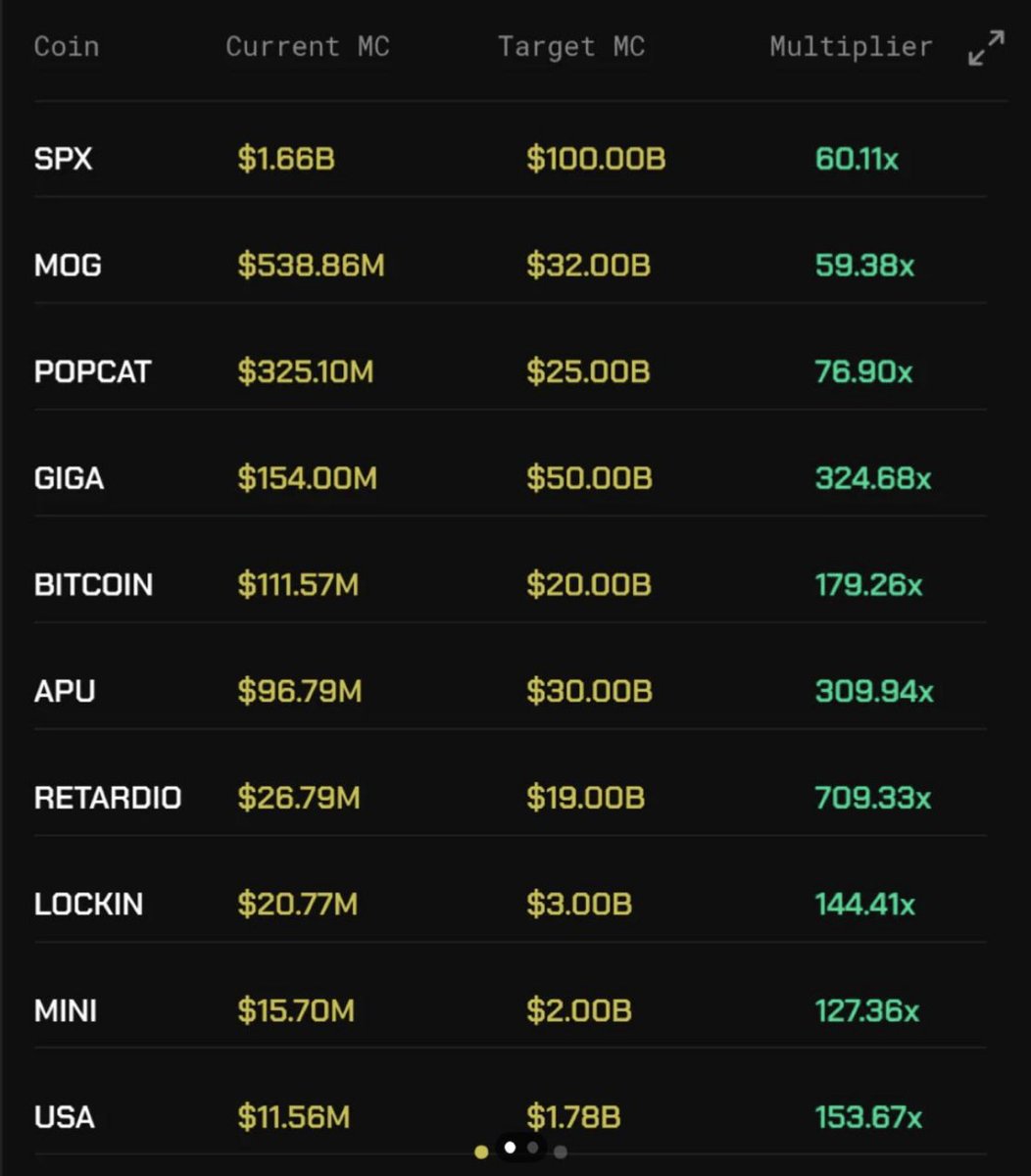Open the MOG coin entry
1031x1176 pixels.
[x=68, y=266]
